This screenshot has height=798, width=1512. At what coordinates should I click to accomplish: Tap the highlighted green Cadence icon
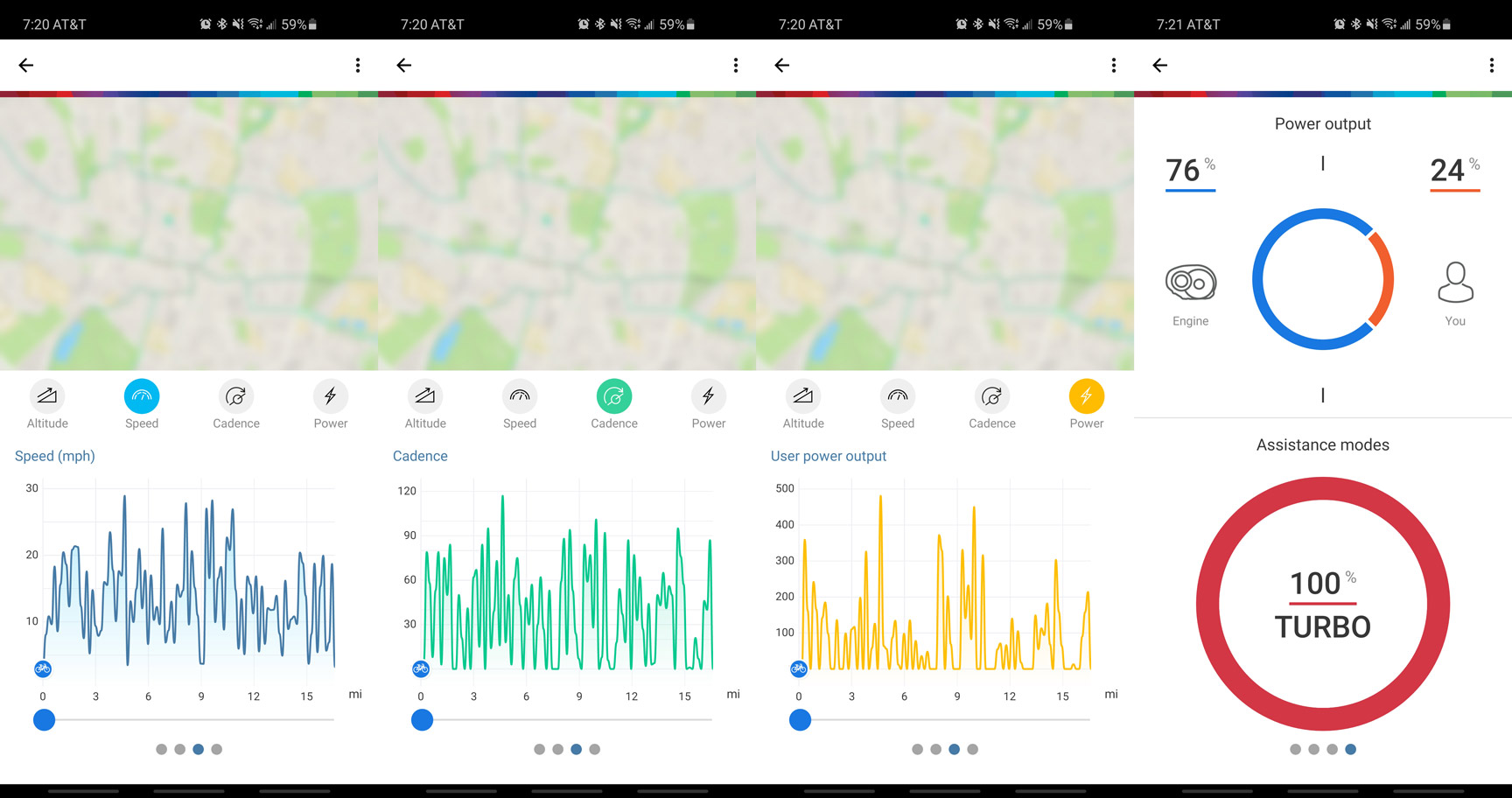pyautogui.click(x=614, y=396)
